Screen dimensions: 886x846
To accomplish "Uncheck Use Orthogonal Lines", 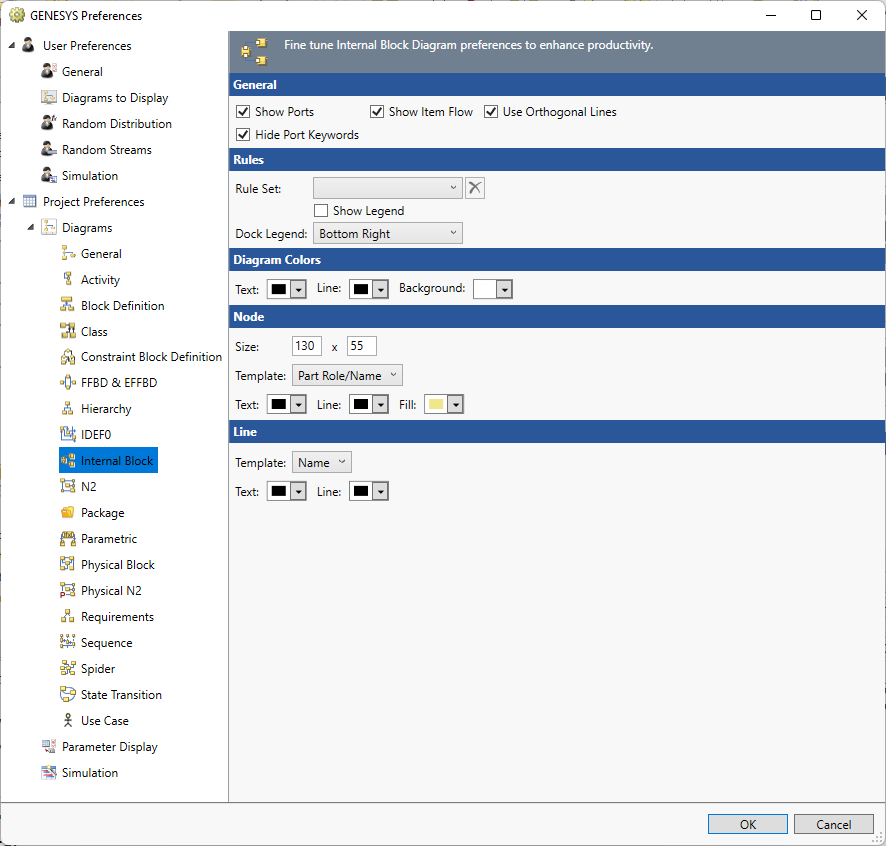I will [491, 112].
